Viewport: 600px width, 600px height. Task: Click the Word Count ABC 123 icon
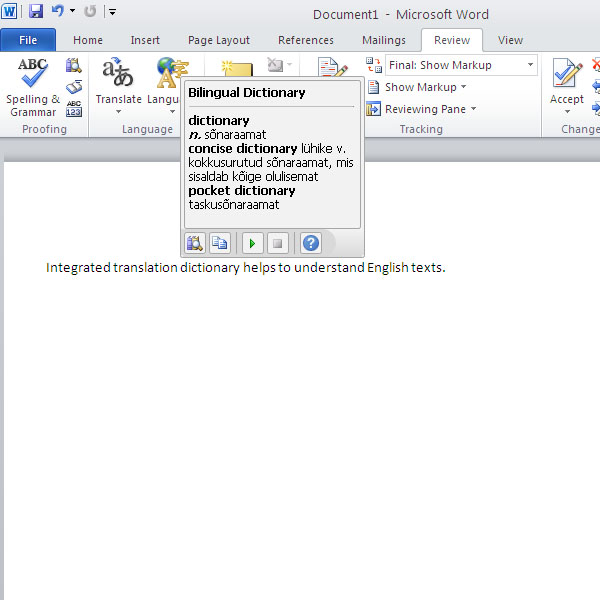pyautogui.click(x=74, y=108)
